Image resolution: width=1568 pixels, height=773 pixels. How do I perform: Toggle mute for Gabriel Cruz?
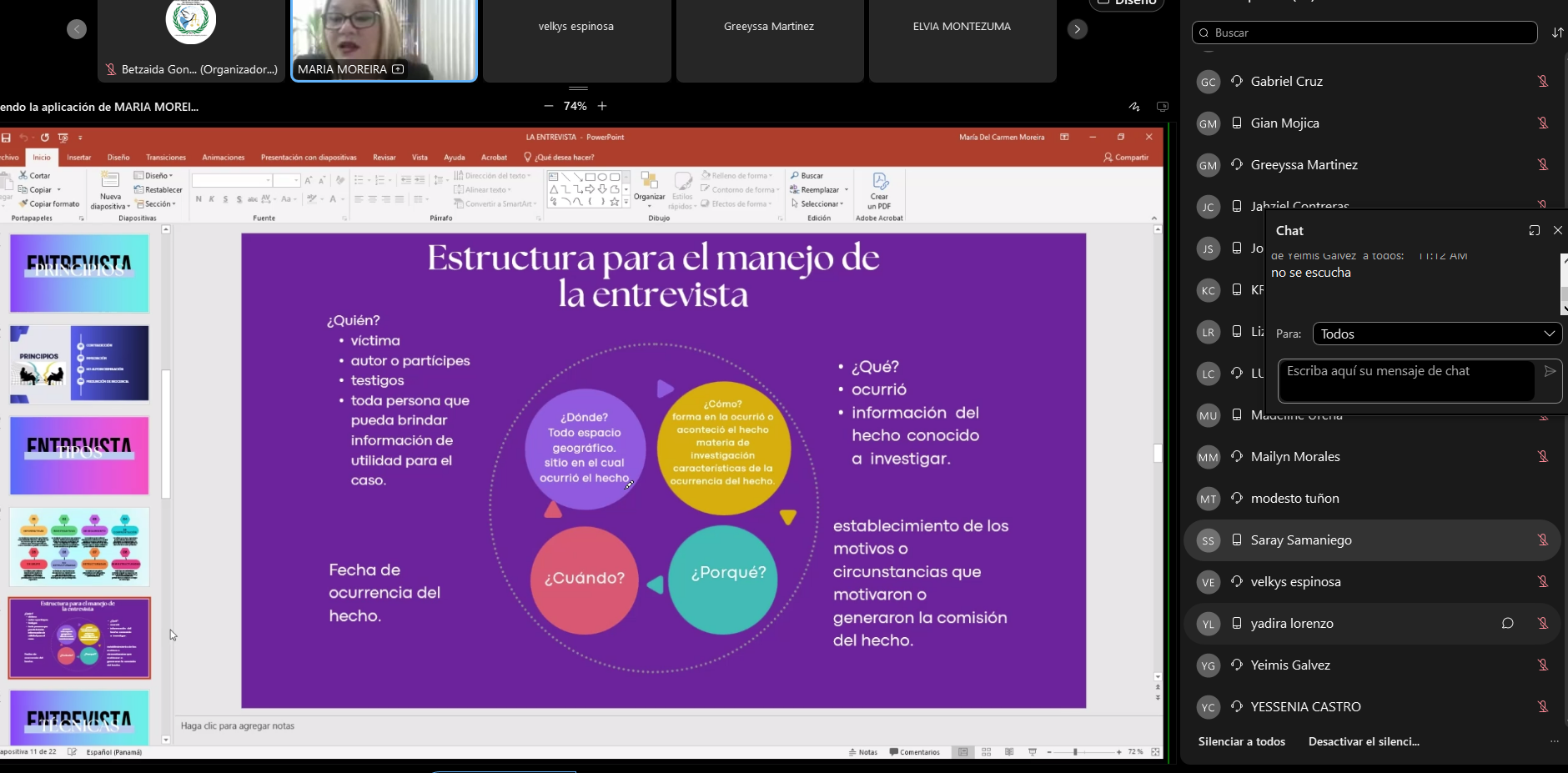pyautogui.click(x=1542, y=82)
